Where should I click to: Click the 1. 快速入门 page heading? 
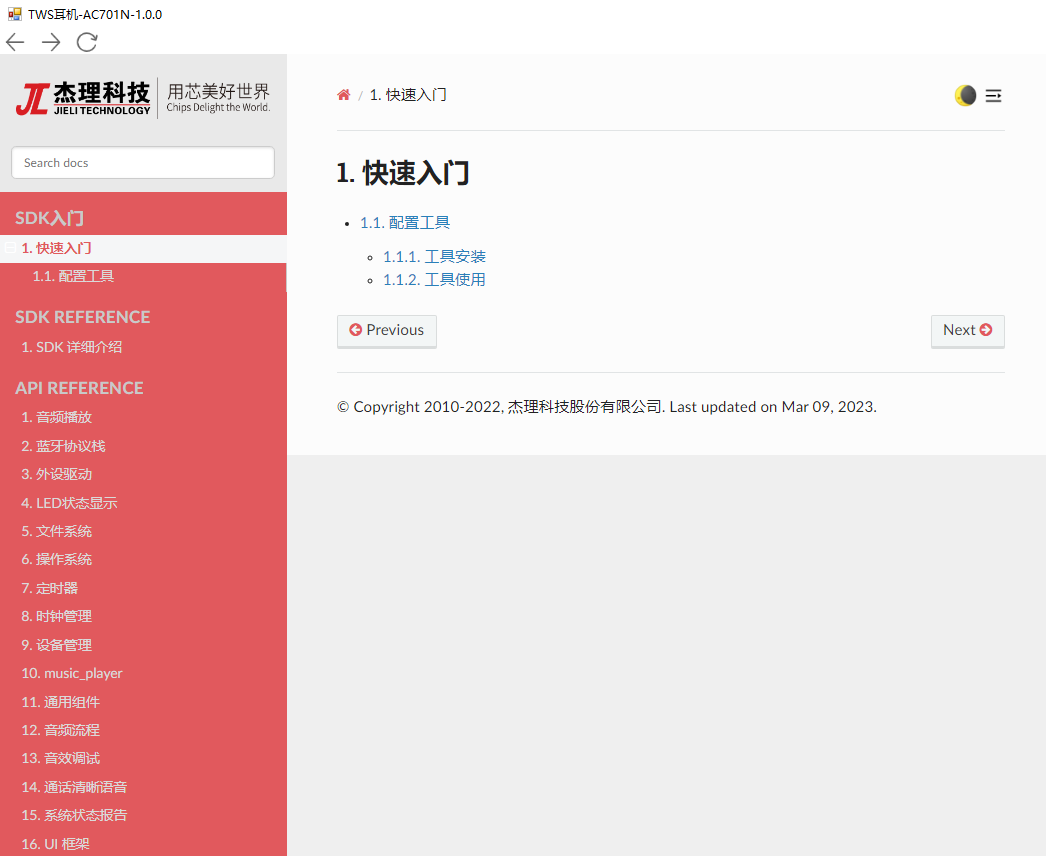[403, 173]
